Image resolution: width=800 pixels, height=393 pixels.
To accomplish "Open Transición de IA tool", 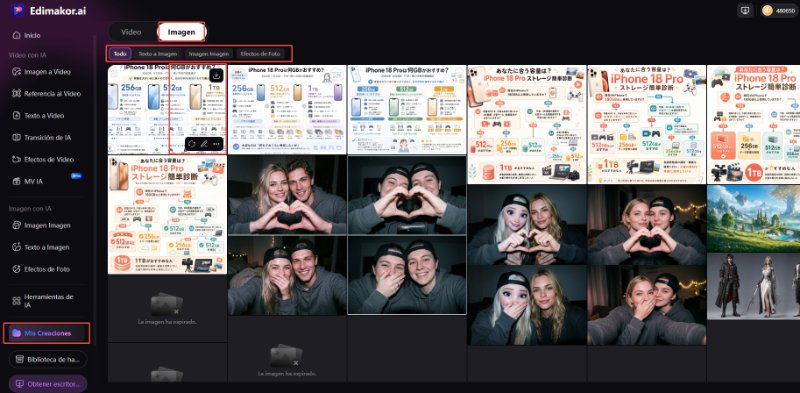I will click(42, 138).
